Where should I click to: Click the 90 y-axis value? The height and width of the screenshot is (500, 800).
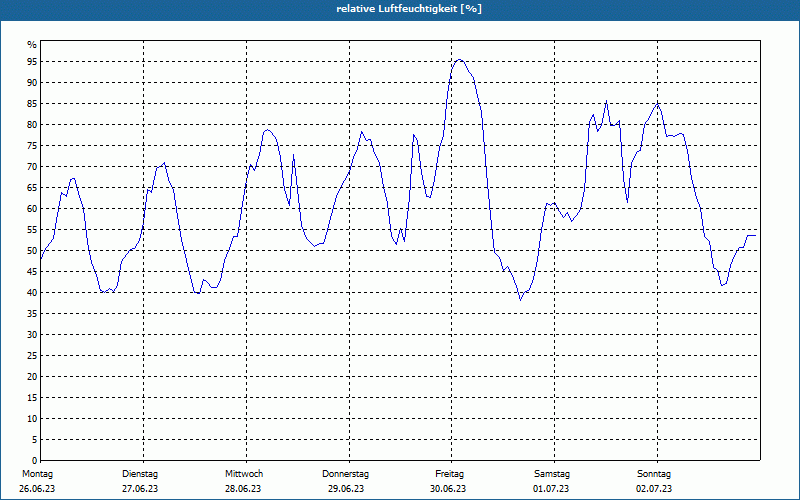click(x=32, y=83)
